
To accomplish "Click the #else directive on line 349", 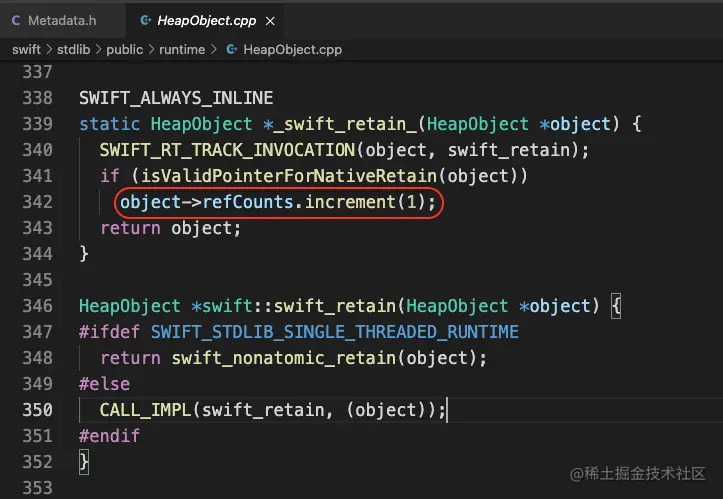I will click(x=105, y=384).
